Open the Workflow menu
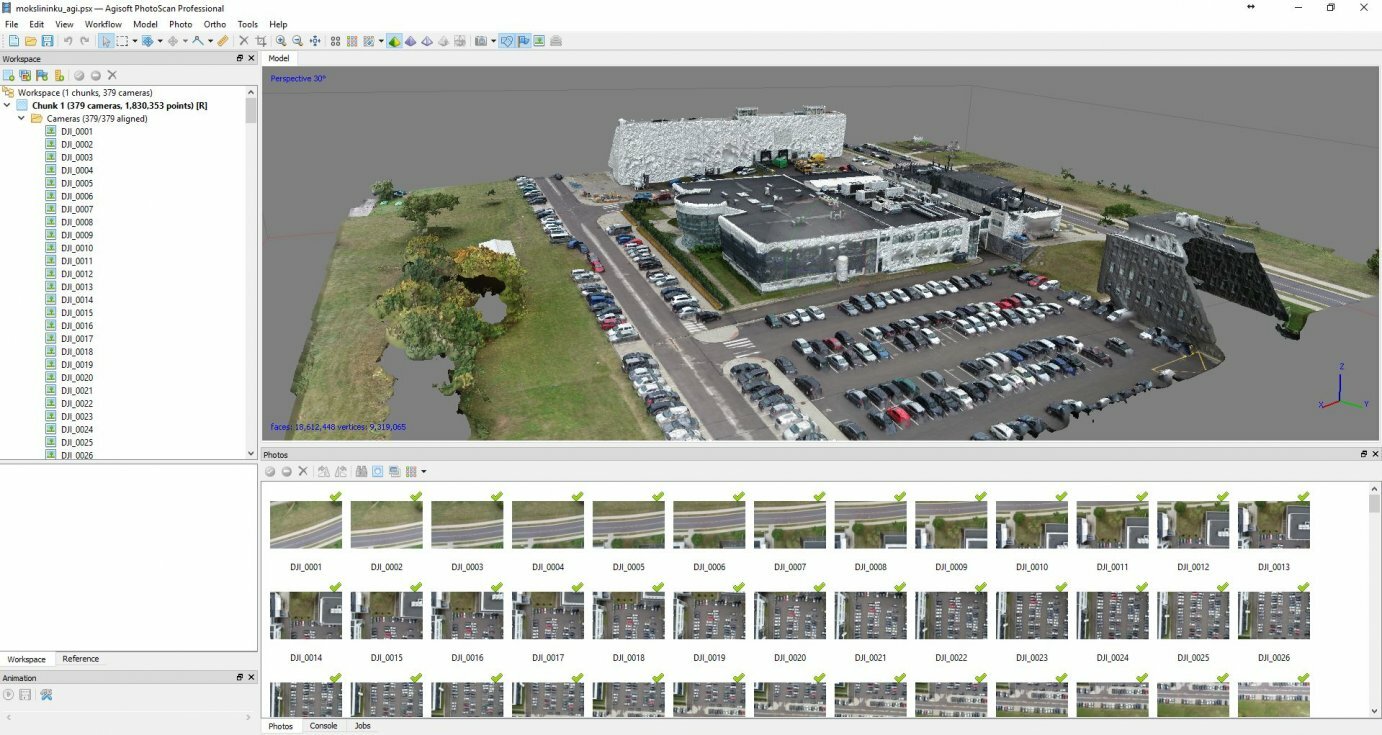This screenshot has height=735, width=1382. click(x=103, y=24)
